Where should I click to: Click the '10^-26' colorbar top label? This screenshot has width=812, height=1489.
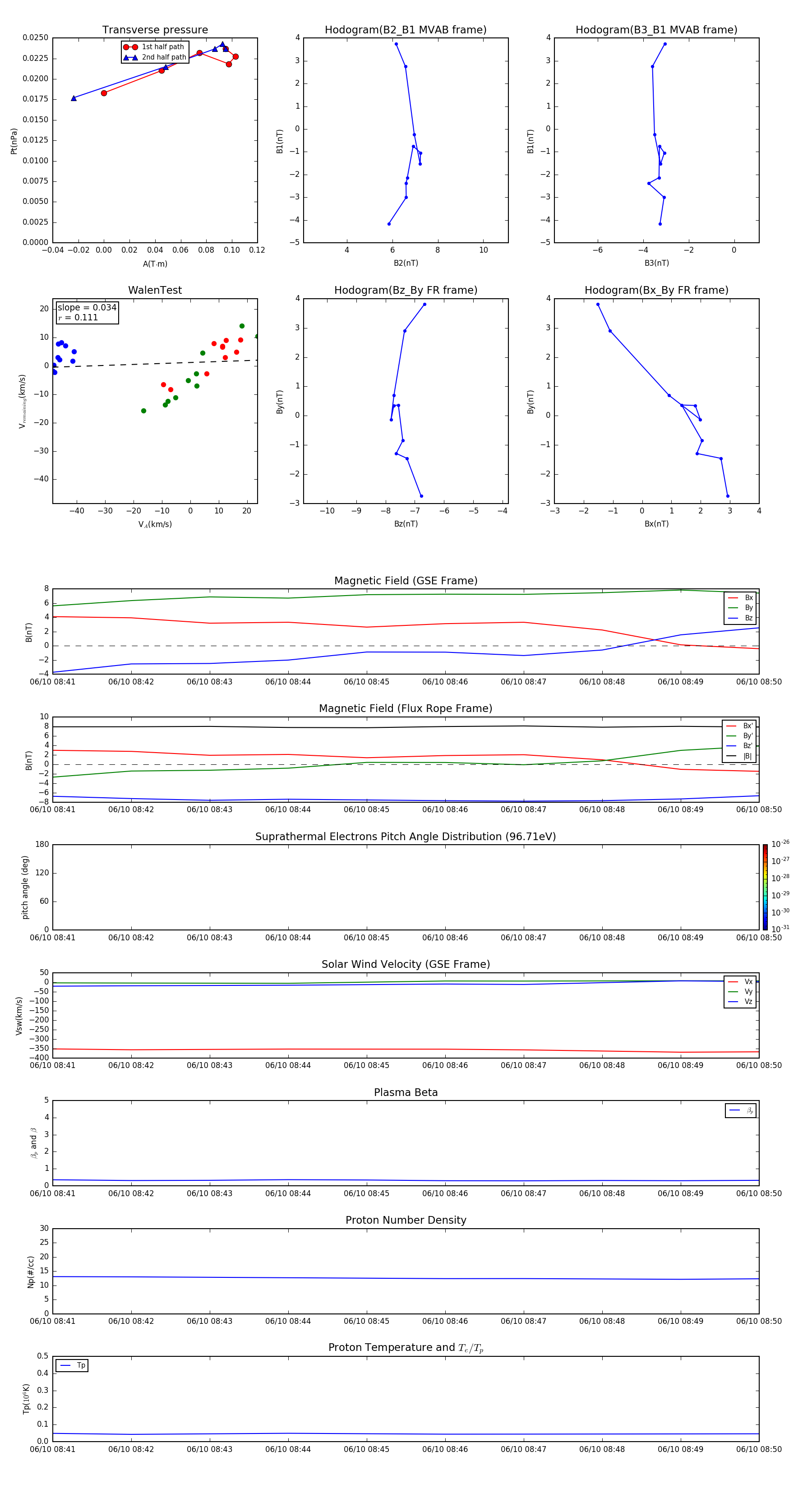(x=780, y=844)
